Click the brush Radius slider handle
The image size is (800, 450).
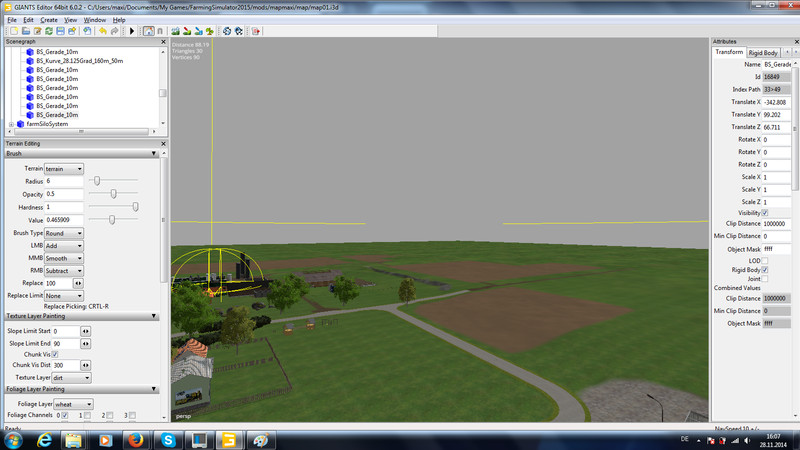click(x=94, y=180)
